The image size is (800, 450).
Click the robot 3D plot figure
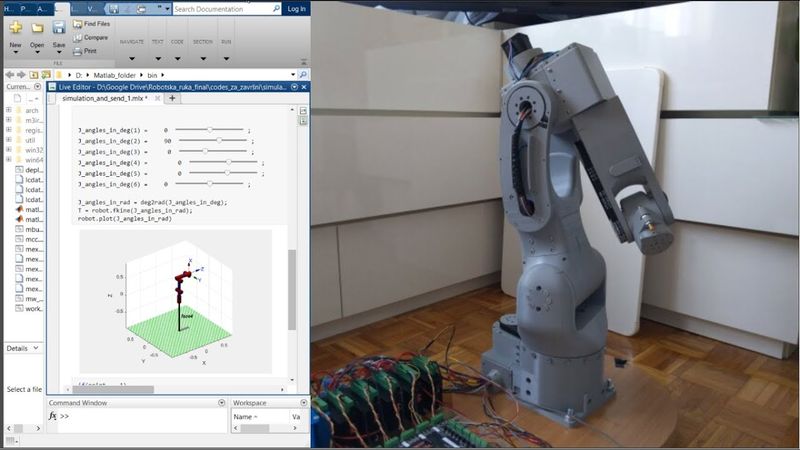176,301
